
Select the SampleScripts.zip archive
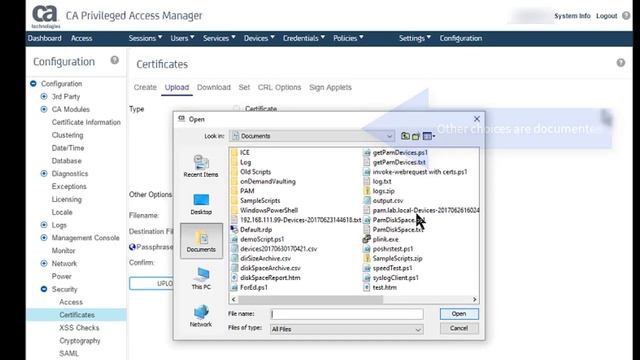click(393, 258)
